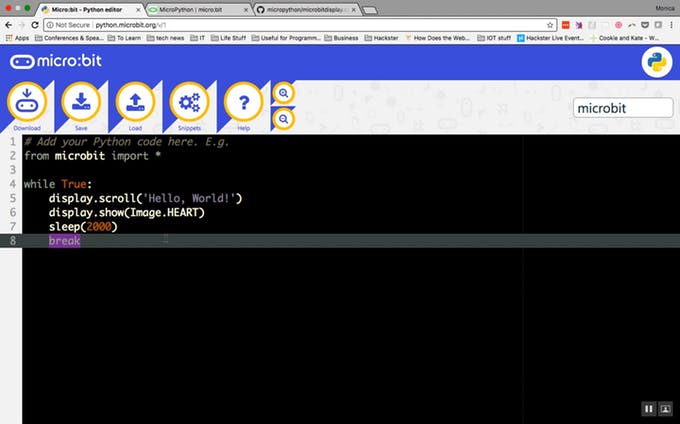Click the Download to micro:bit button

click(x=27, y=102)
